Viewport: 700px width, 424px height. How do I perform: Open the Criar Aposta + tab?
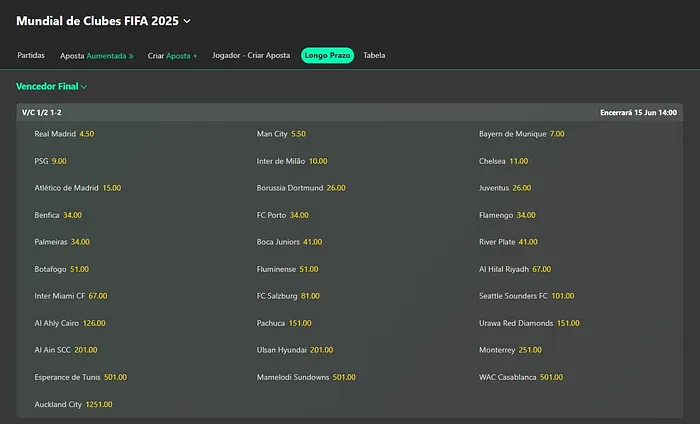[172, 56]
